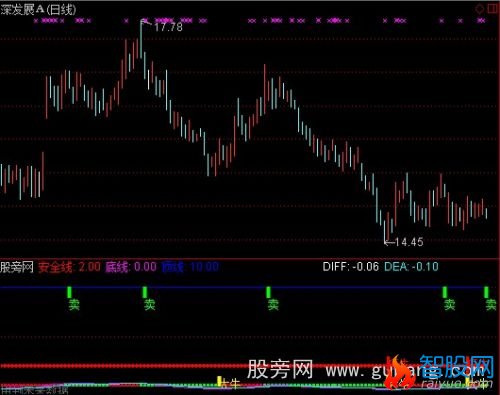Click the blue 顶线 10.00 indicator value

[x=190, y=267]
